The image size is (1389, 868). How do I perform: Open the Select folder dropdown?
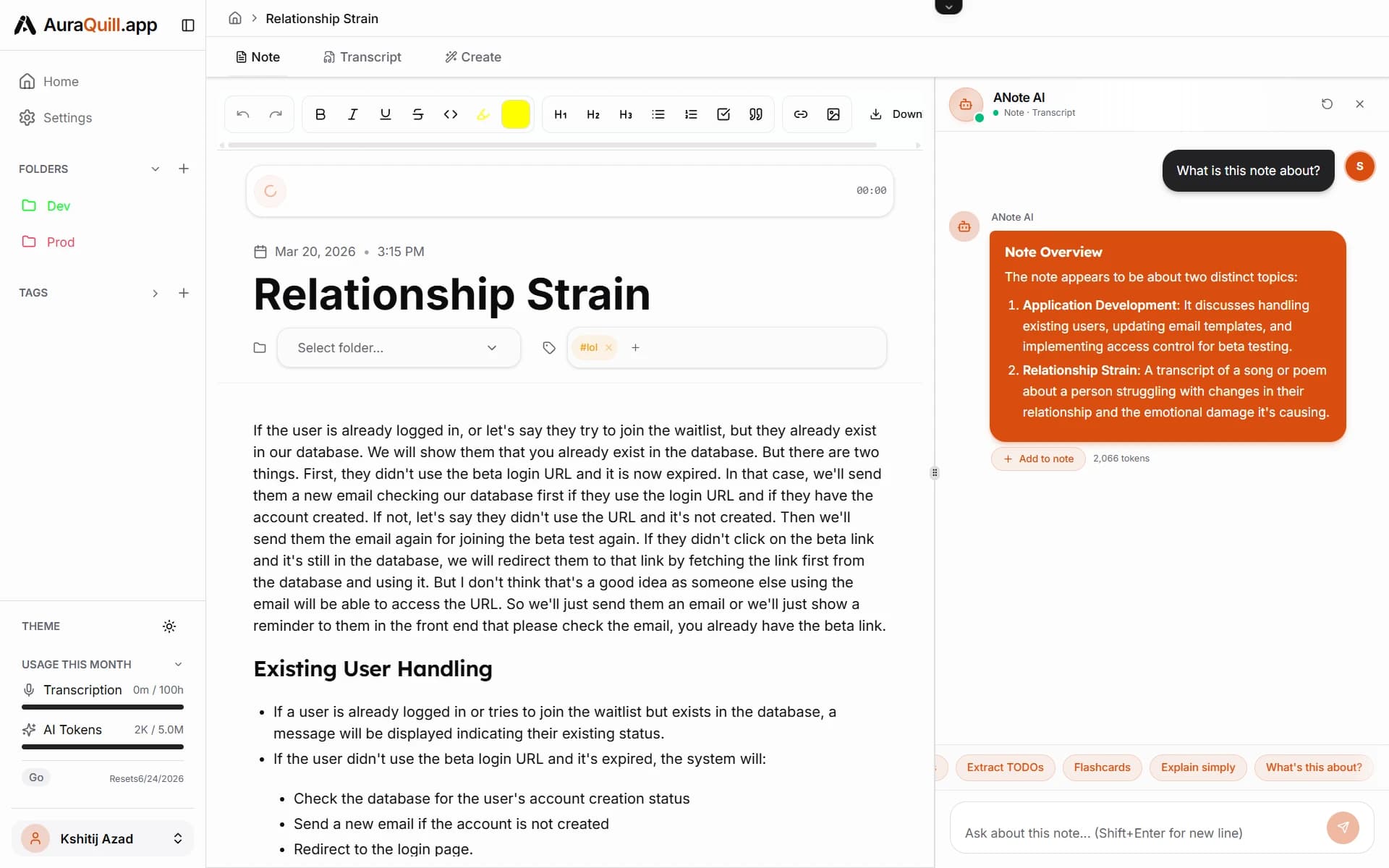[399, 348]
